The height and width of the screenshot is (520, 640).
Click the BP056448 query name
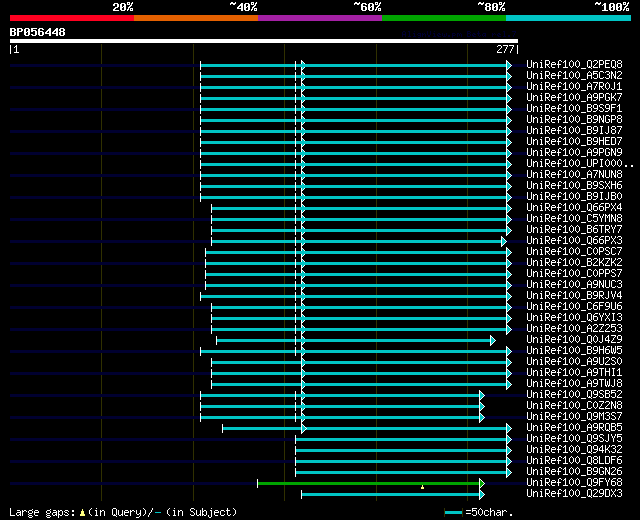click(37, 32)
